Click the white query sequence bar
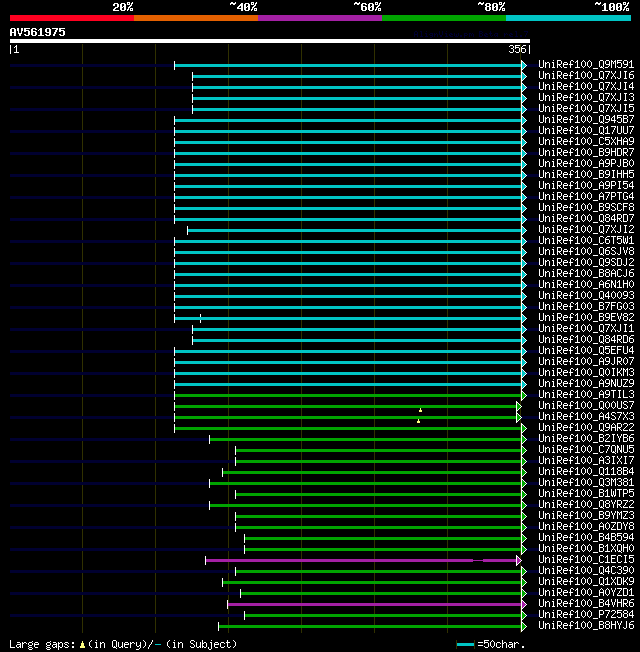The image size is (640, 652). coord(270,41)
